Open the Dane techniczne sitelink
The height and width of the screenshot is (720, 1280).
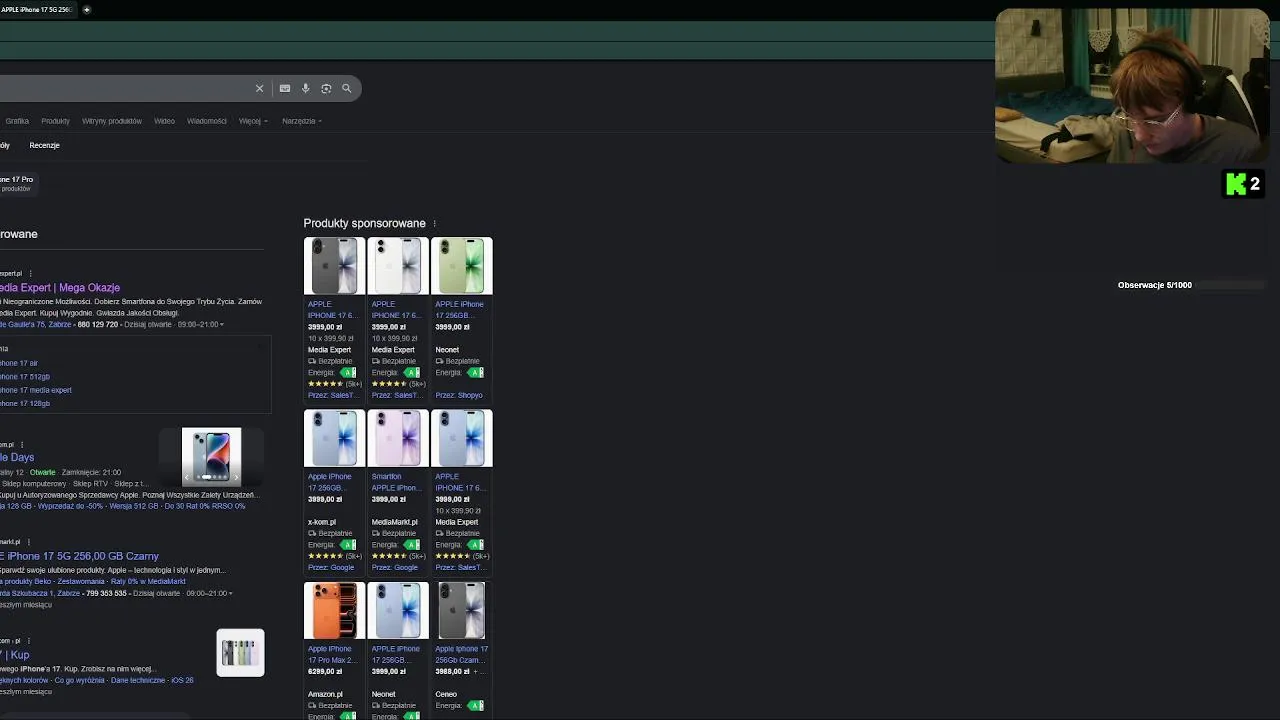[138, 680]
